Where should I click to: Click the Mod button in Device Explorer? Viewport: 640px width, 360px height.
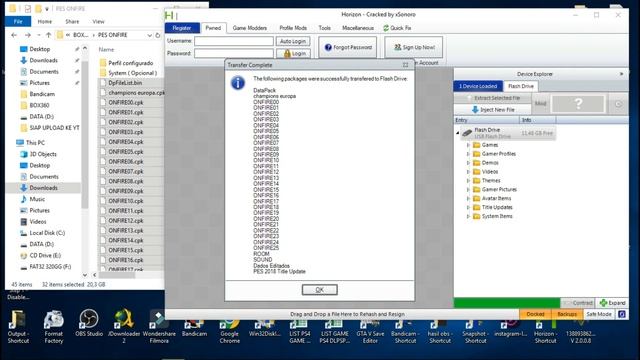coord(540,104)
